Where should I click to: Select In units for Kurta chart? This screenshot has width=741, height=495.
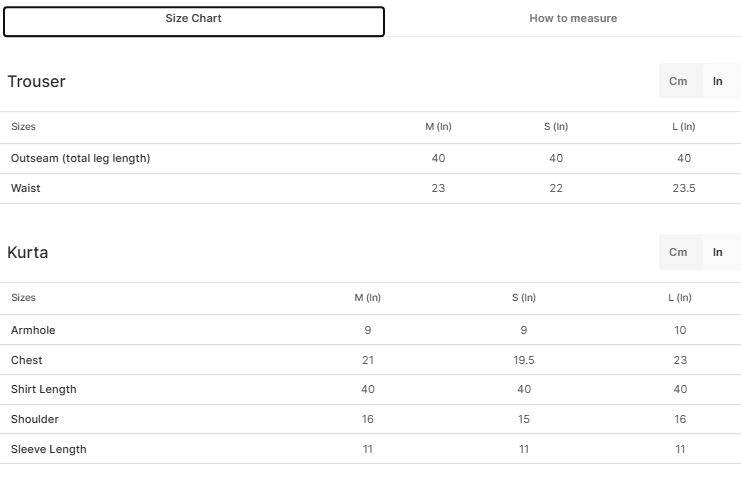click(717, 252)
